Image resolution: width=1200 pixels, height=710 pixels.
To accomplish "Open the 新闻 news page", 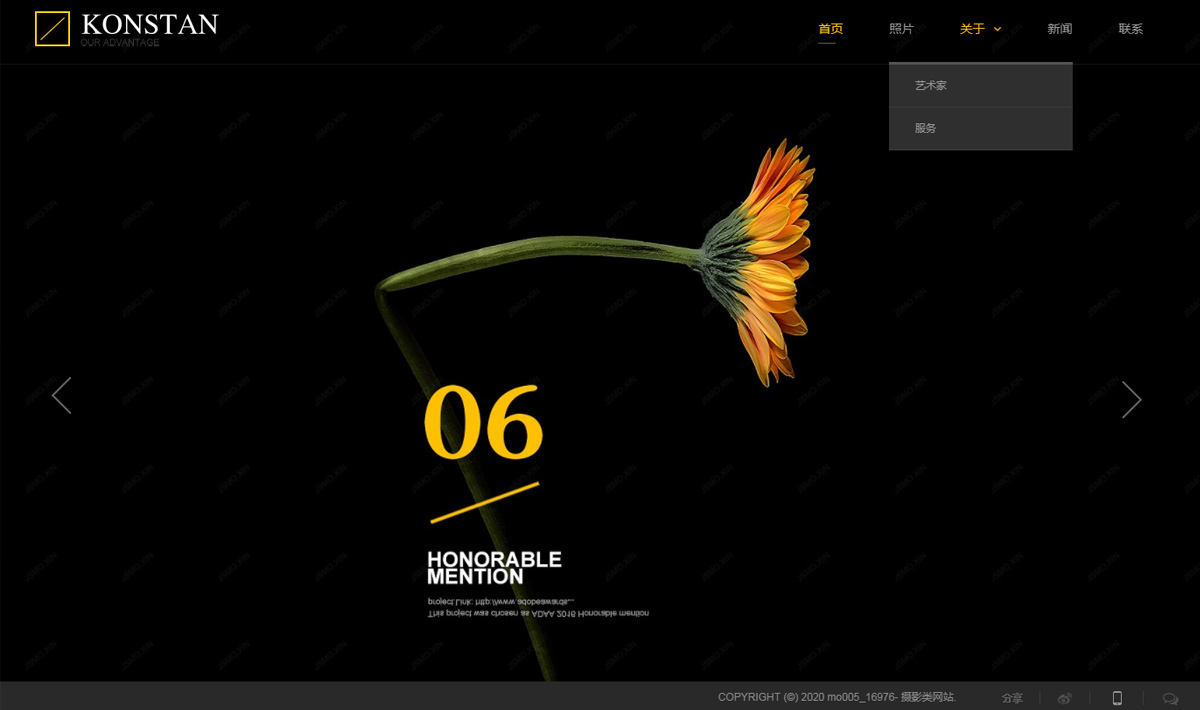I will point(1059,29).
